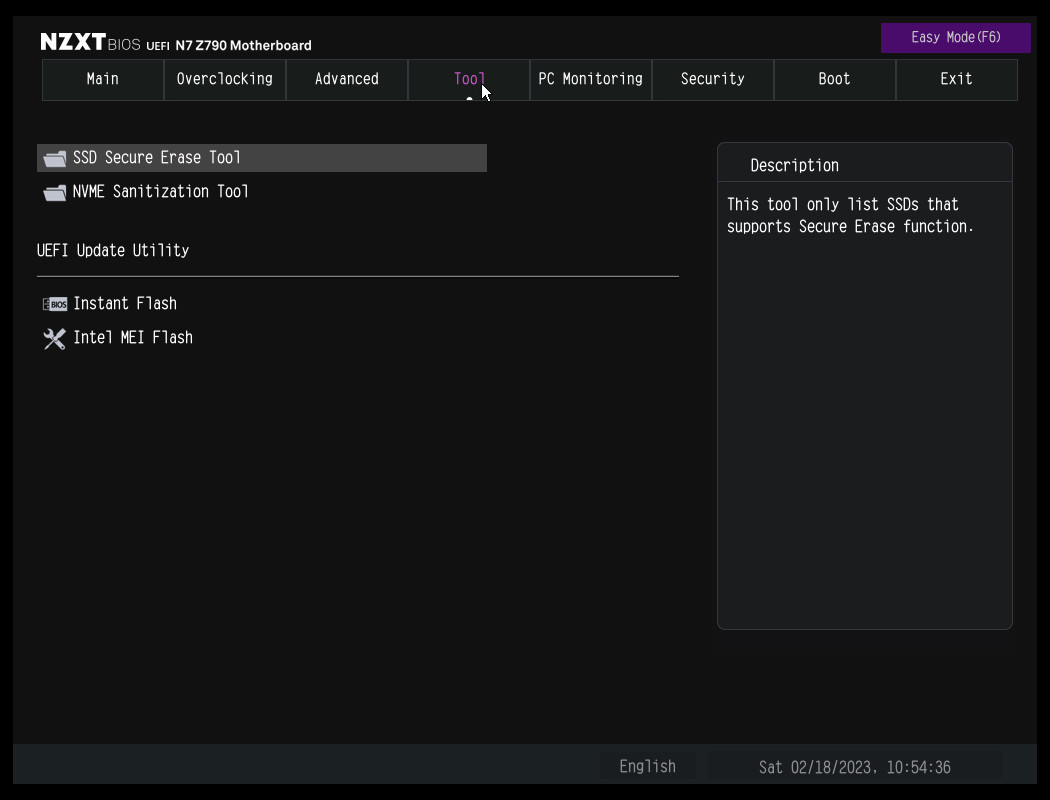1050x800 pixels.
Task: Open the Boot tab
Action: pos(835,79)
